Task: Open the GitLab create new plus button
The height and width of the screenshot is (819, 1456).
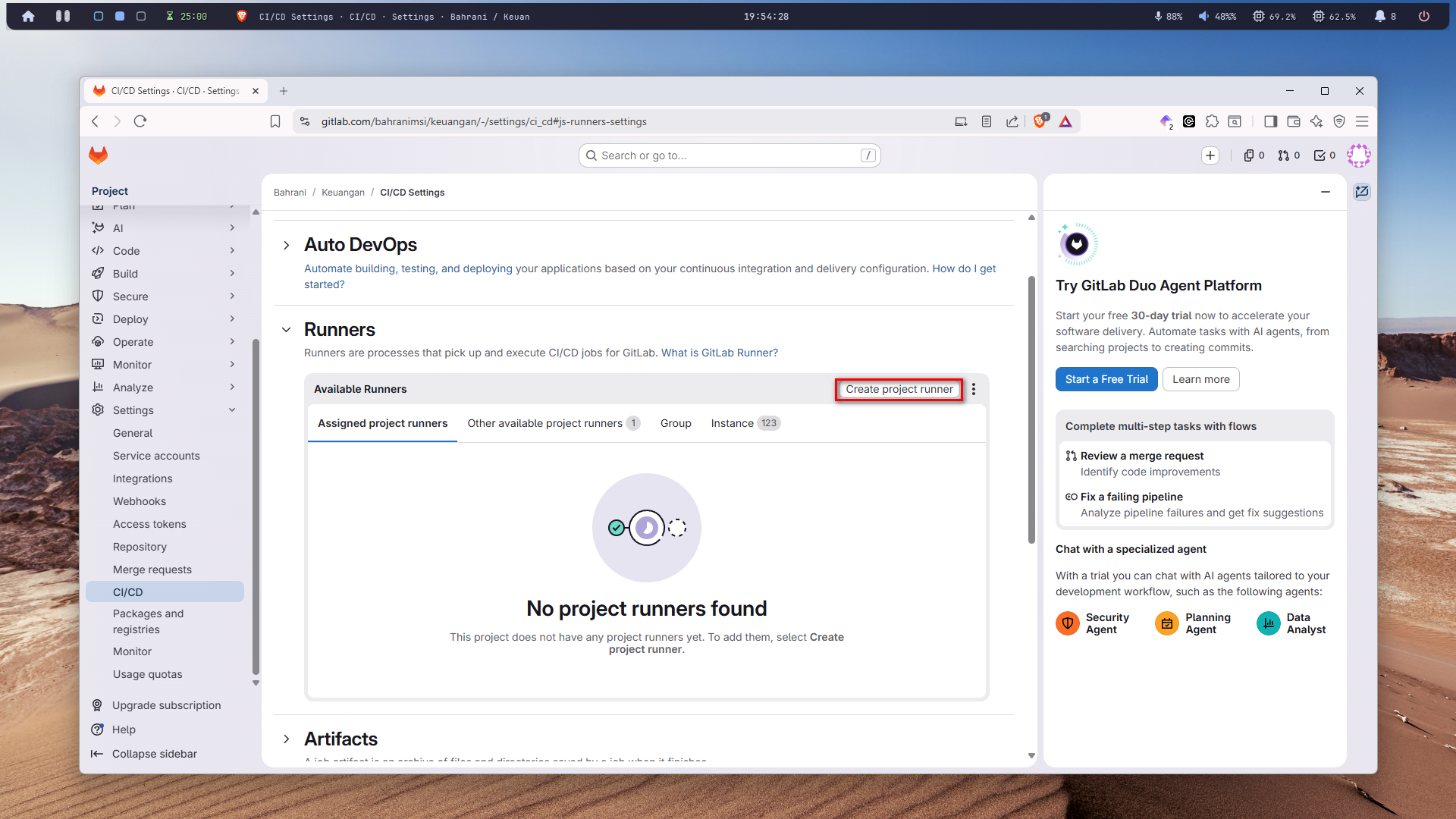Action: point(1210,155)
